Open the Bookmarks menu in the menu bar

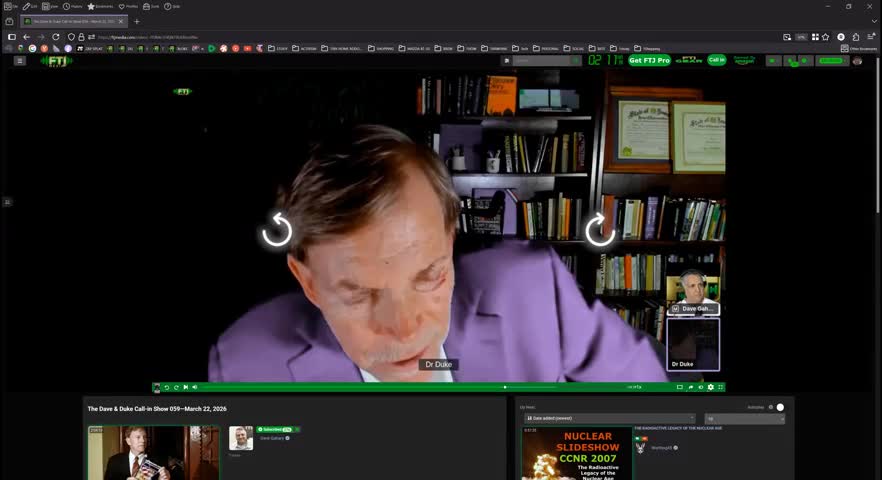(101, 6)
